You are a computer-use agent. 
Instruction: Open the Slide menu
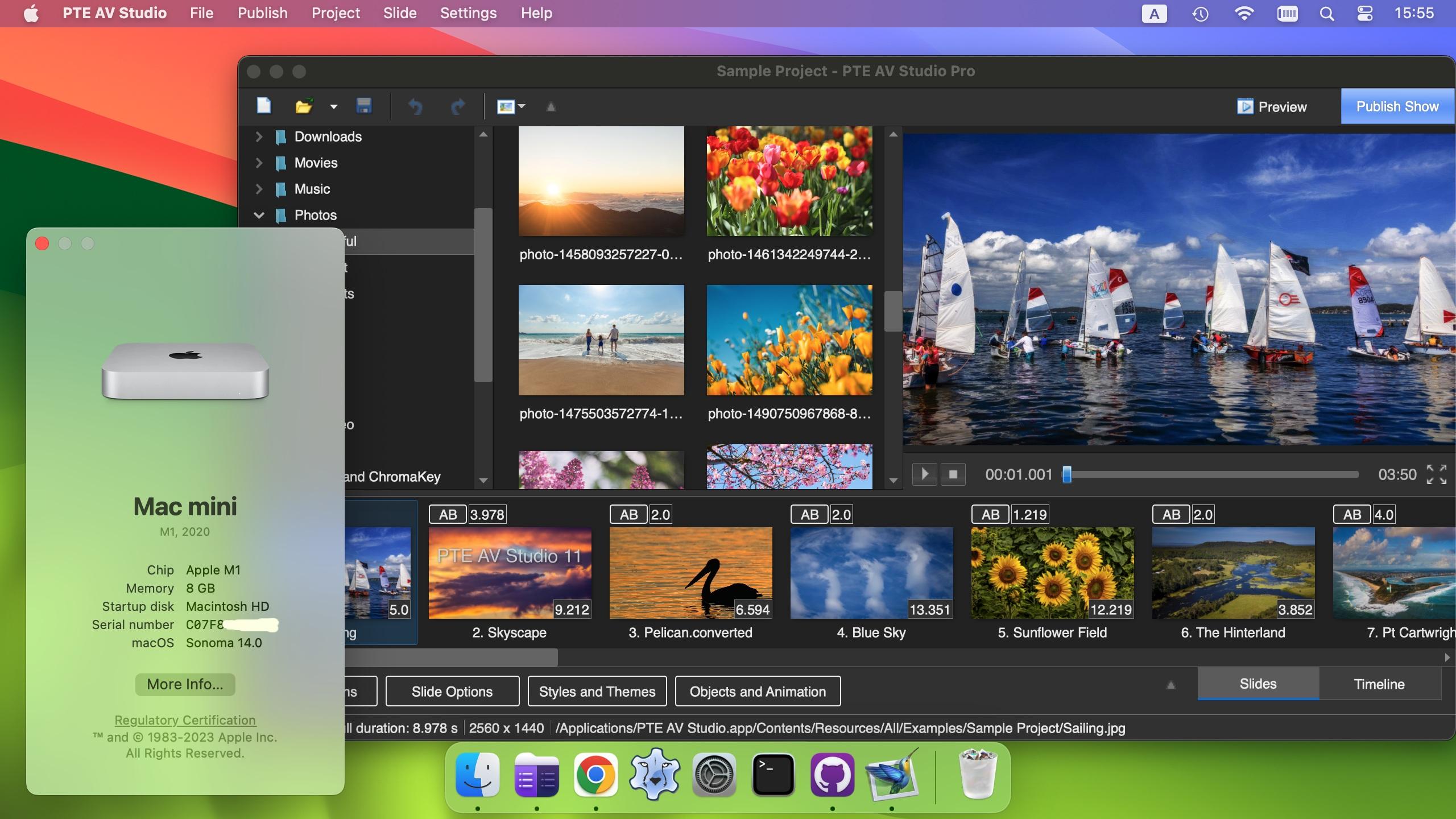click(400, 13)
